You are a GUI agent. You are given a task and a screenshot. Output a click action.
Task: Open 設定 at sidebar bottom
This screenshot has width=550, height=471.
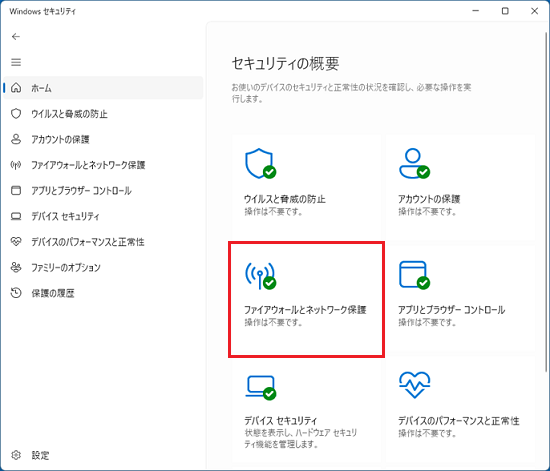tap(103, 455)
